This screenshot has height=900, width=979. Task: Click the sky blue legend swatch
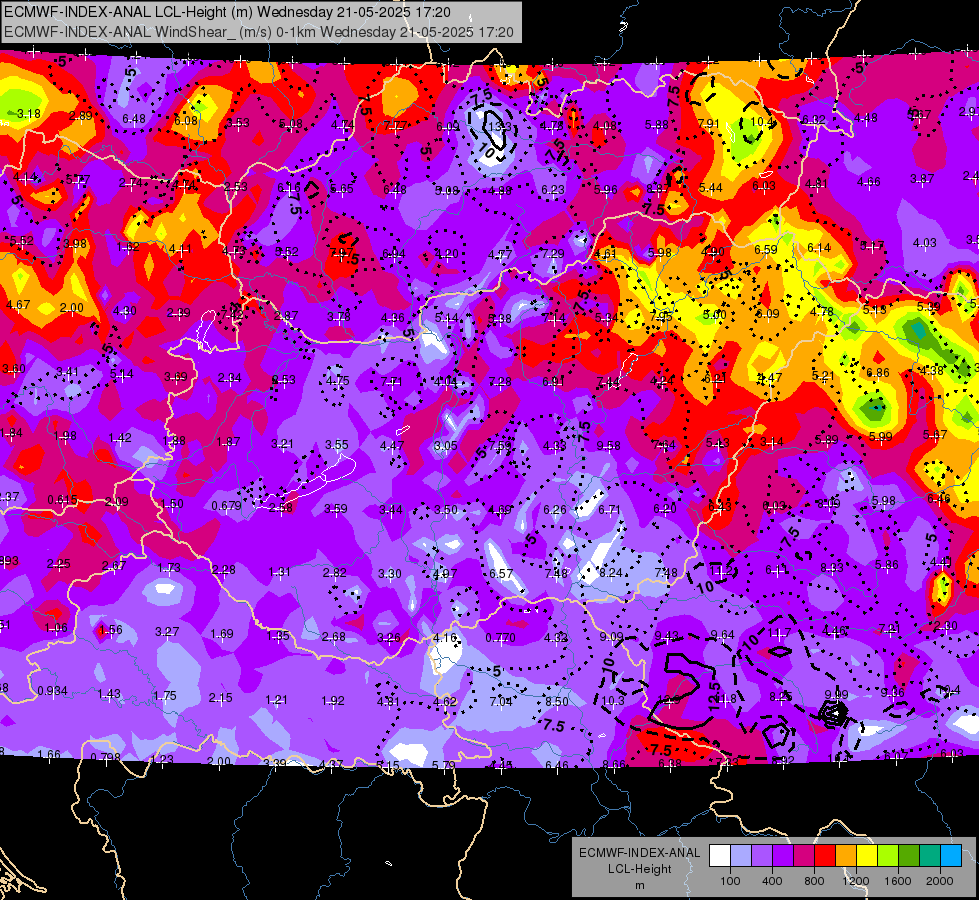(x=951, y=856)
